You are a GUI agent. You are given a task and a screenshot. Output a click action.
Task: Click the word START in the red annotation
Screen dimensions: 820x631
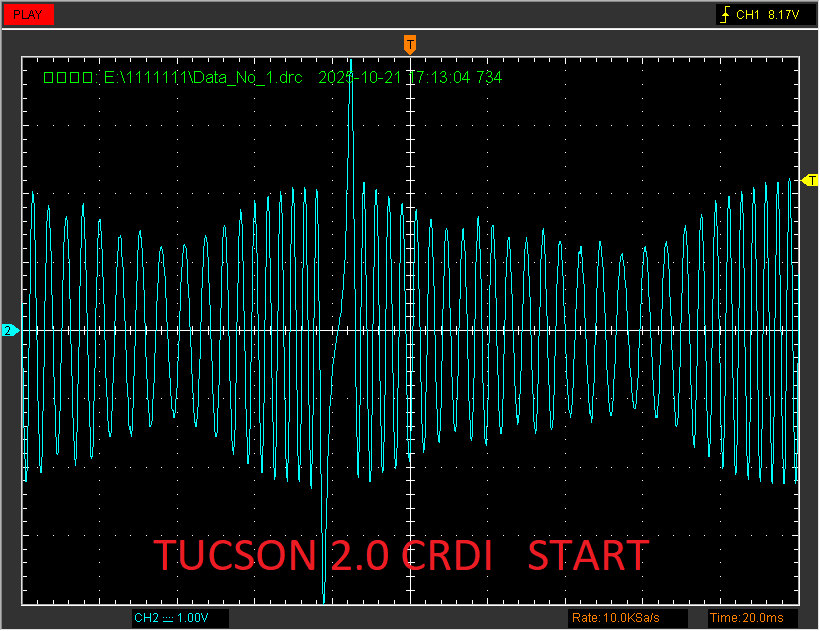(x=588, y=555)
